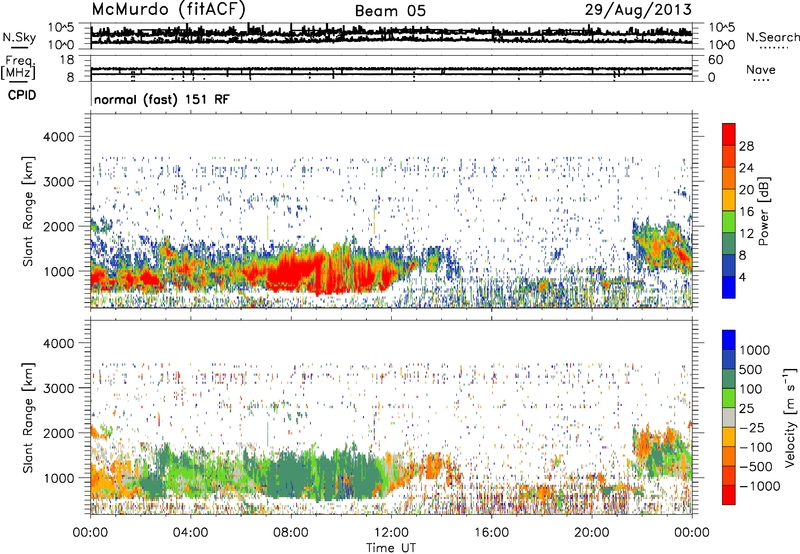This screenshot has width=800, height=554.
Task: Click the '-500' label on the velocity colorbar
Action: pyautogui.click(x=756, y=467)
